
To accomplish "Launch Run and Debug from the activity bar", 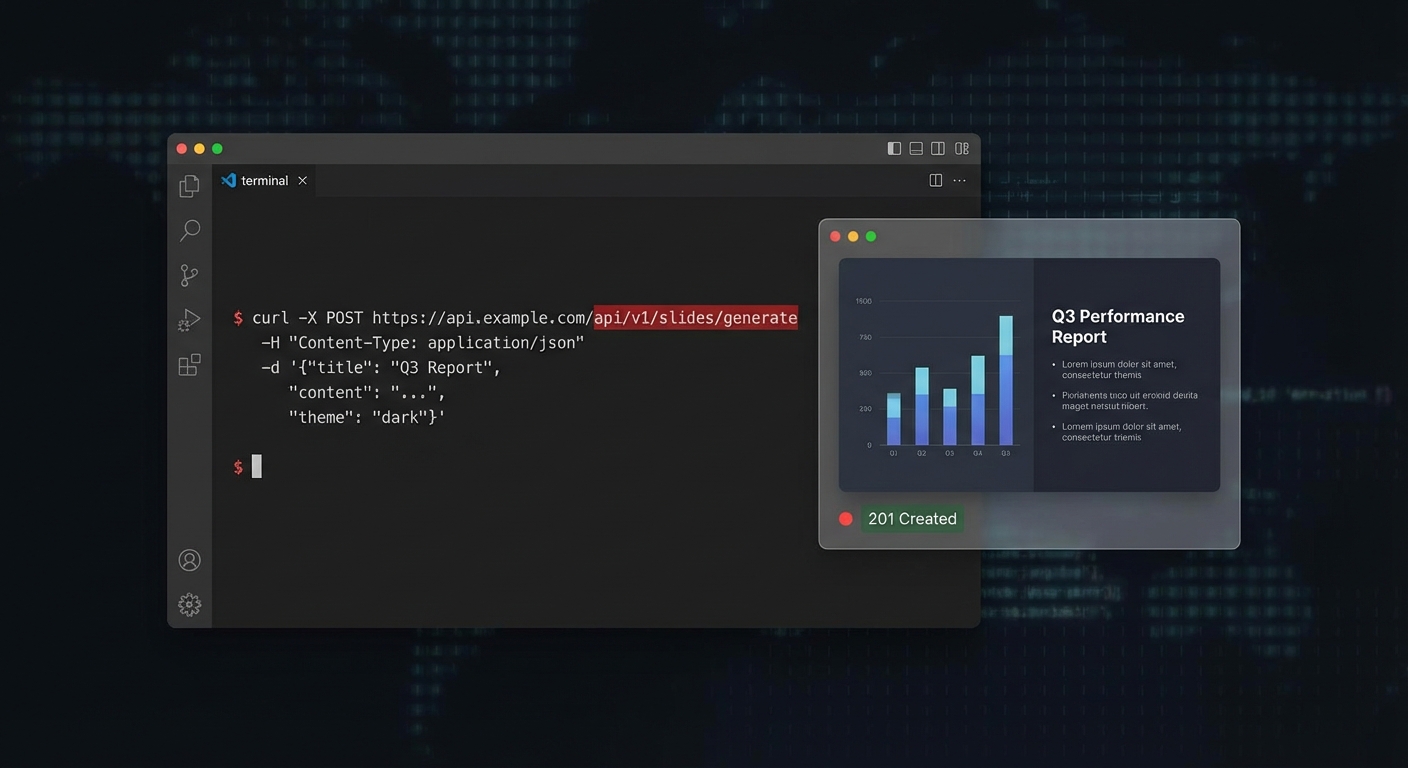I will pos(189,320).
